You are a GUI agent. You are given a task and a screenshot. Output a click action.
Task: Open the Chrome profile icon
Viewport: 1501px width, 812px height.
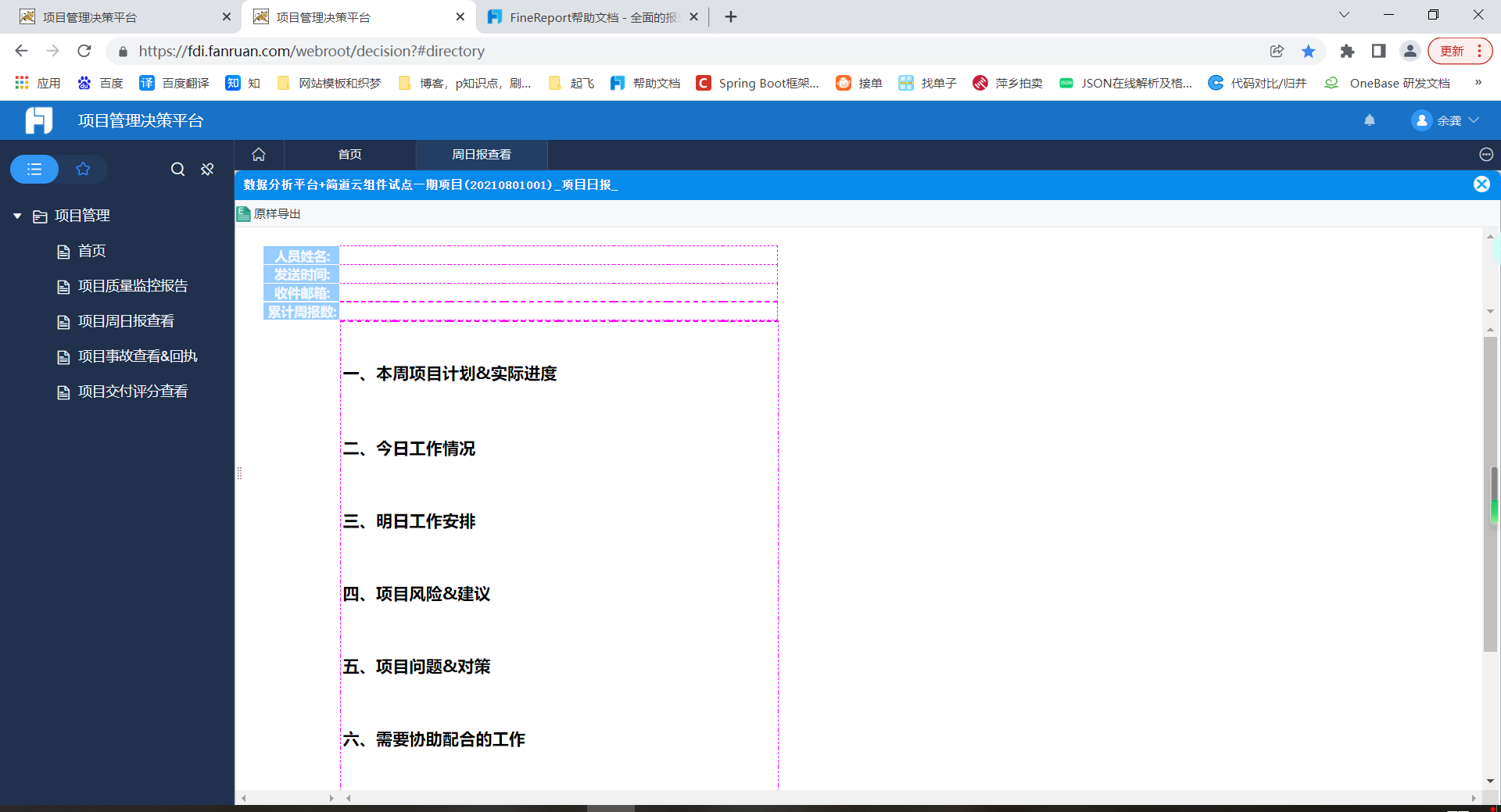[x=1410, y=51]
